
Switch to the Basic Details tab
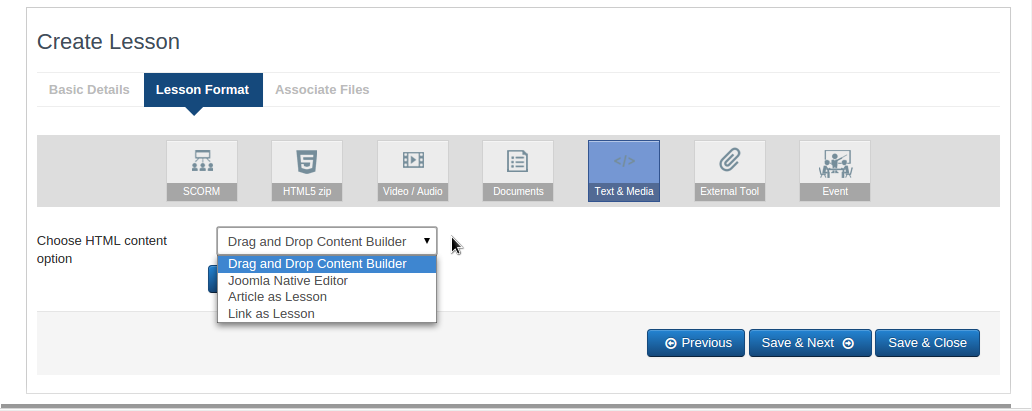click(x=89, y=90)
